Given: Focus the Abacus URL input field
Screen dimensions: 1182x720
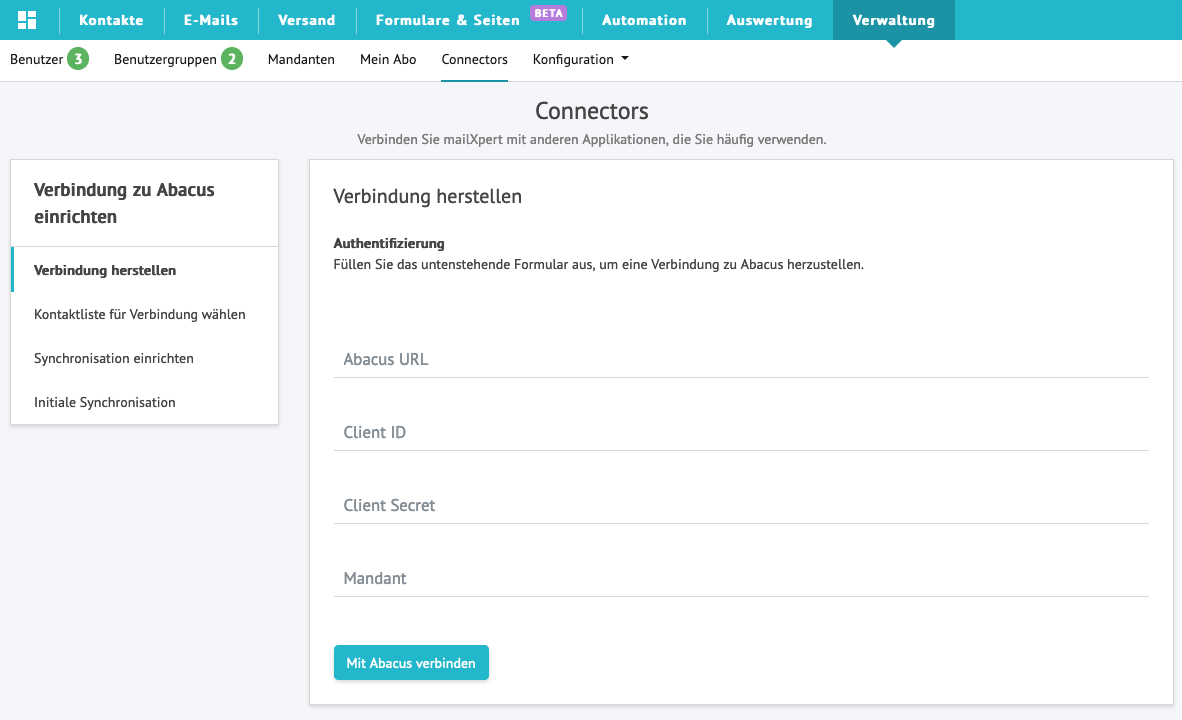Looking at the screenshot, I should point(741,360).
